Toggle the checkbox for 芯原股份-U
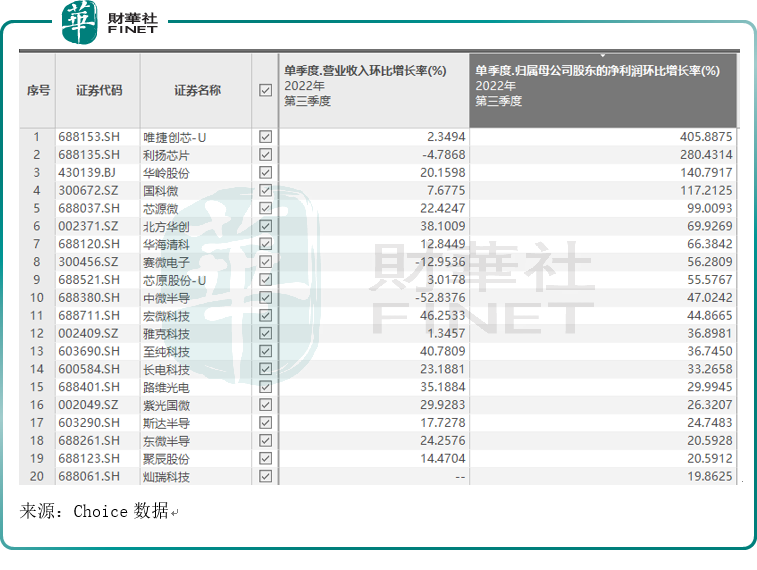 point(265,279)
